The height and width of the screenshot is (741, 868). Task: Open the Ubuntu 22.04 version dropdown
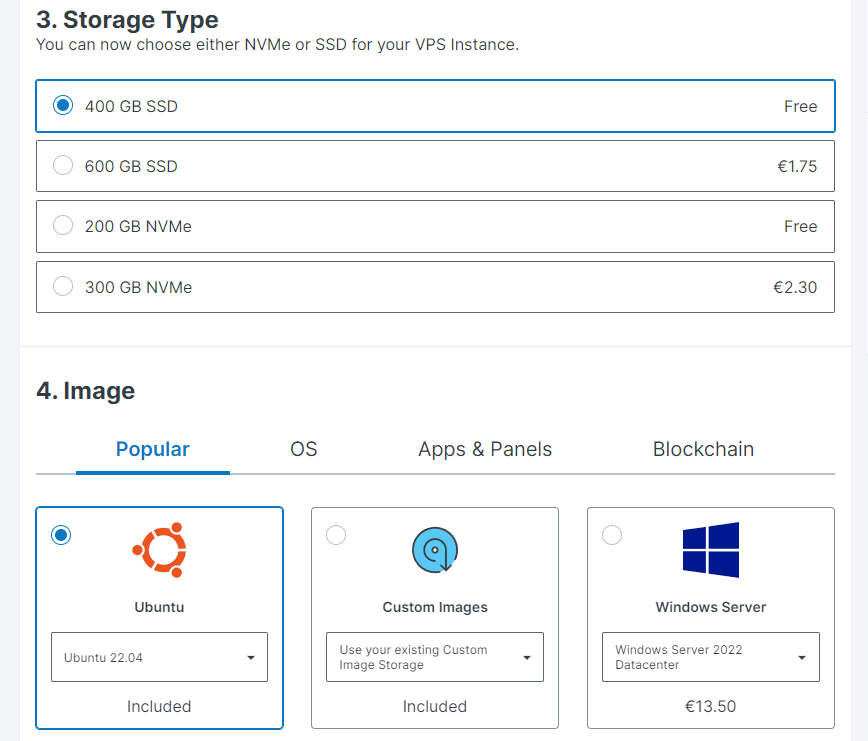pos(159,657)
